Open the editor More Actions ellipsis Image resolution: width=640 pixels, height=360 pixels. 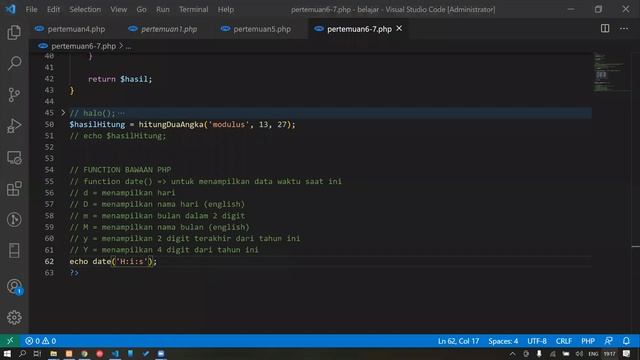[624, 29]
